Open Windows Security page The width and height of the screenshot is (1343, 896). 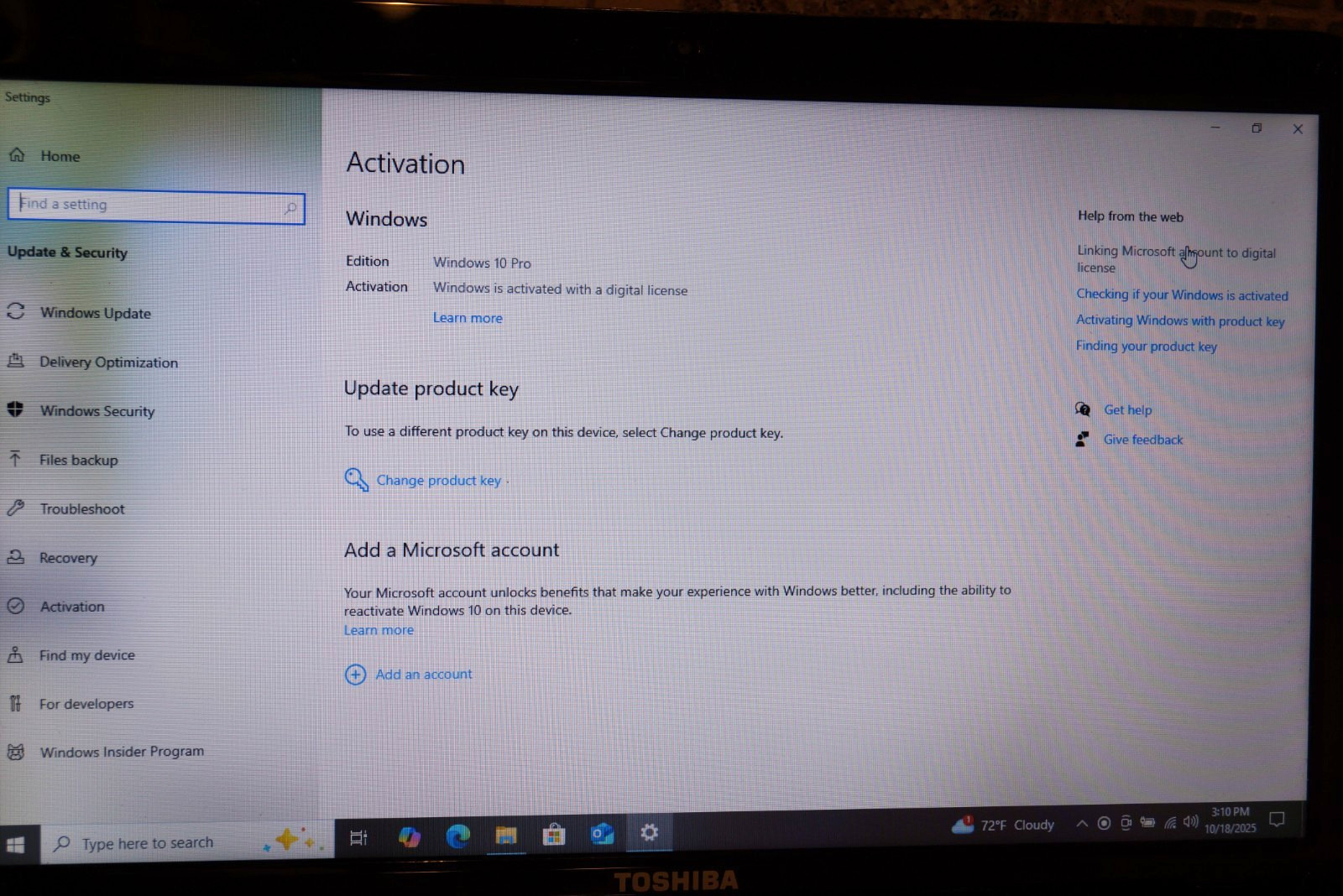(81, 410)
